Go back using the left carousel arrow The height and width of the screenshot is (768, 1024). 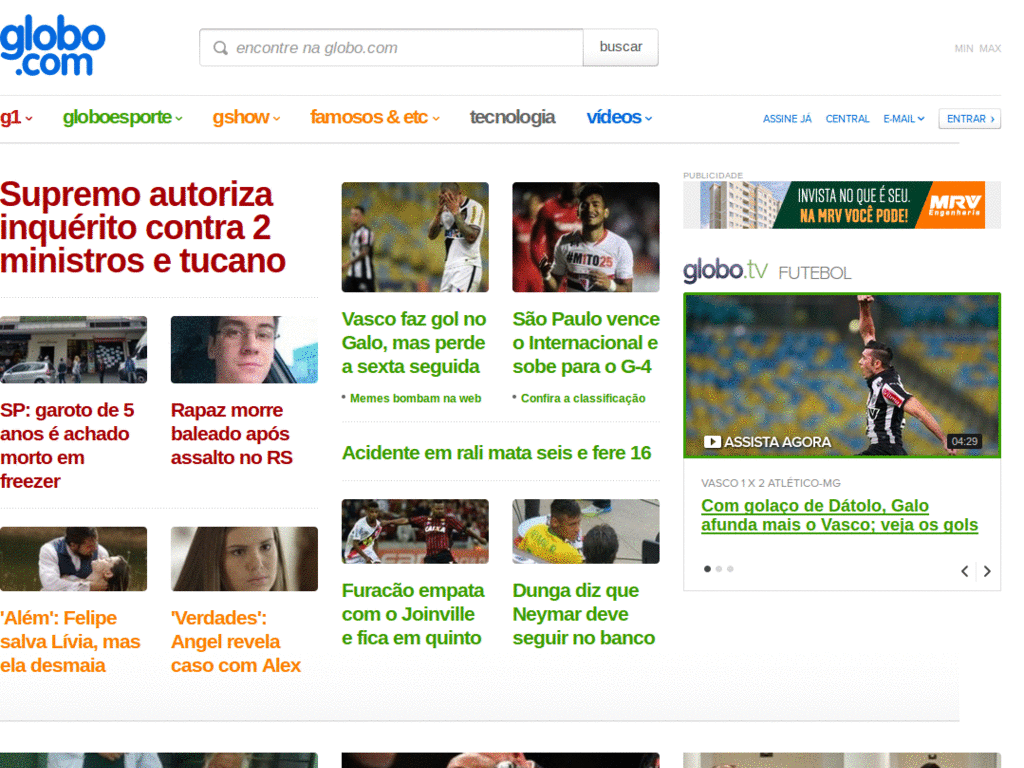click(x=964, y=571)
